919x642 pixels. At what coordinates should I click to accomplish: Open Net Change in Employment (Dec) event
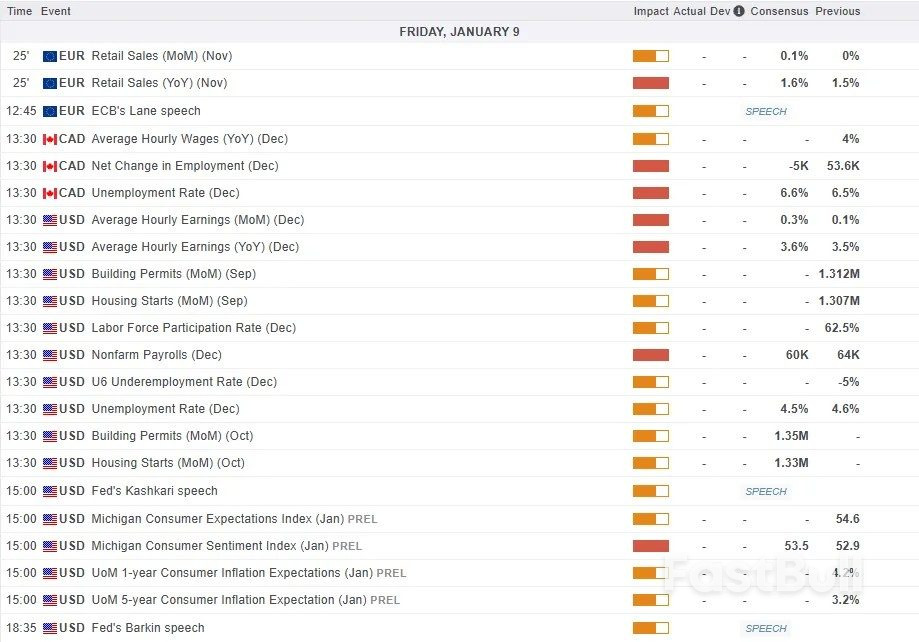[x=184, y=166]
